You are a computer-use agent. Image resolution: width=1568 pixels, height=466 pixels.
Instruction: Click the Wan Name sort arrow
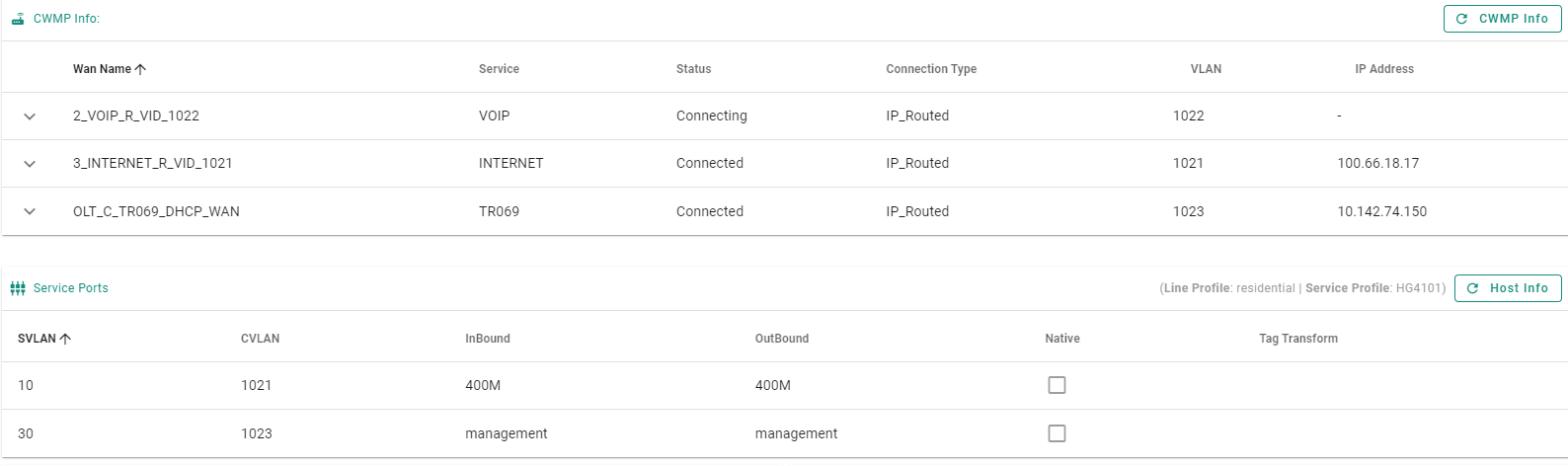click(x=140, y=69)
